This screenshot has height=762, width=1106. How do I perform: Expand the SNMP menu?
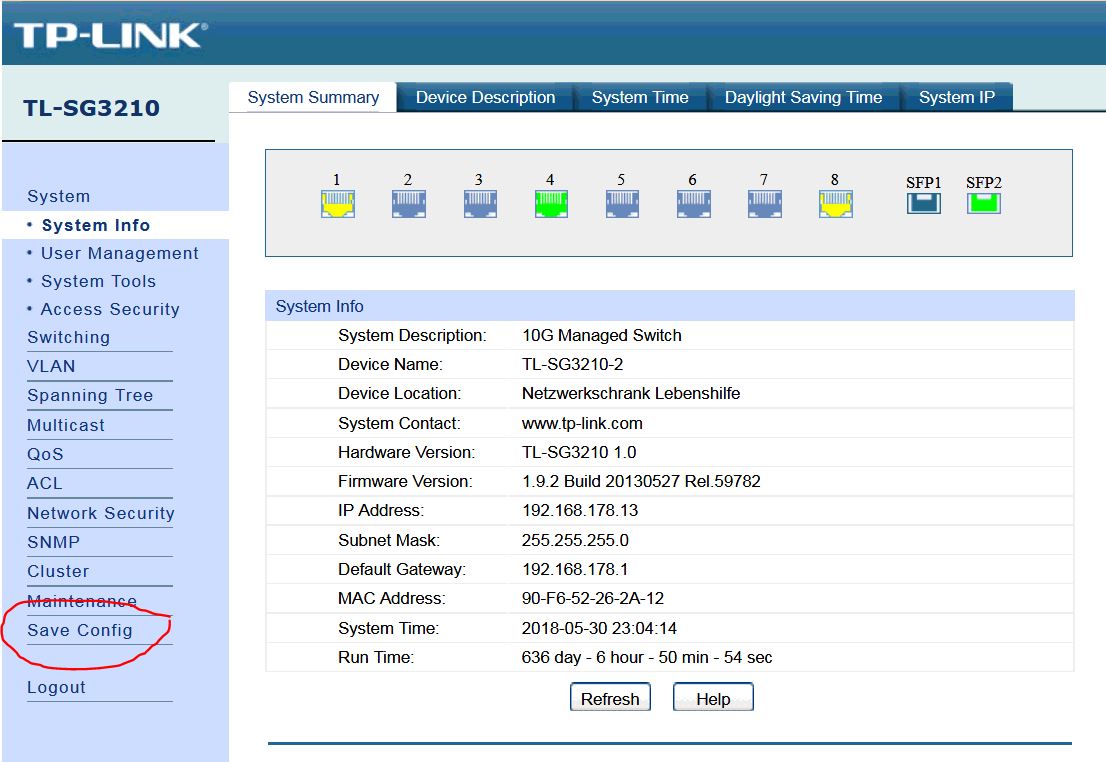click(53, 542)
